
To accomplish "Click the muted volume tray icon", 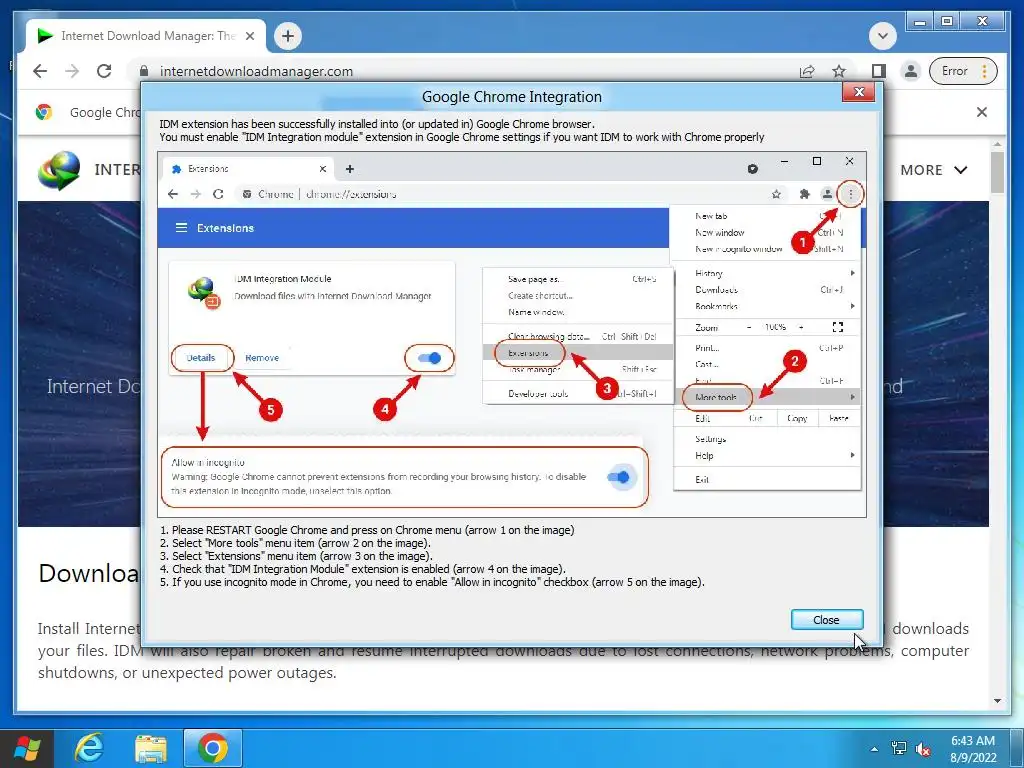I will (923, 749).
